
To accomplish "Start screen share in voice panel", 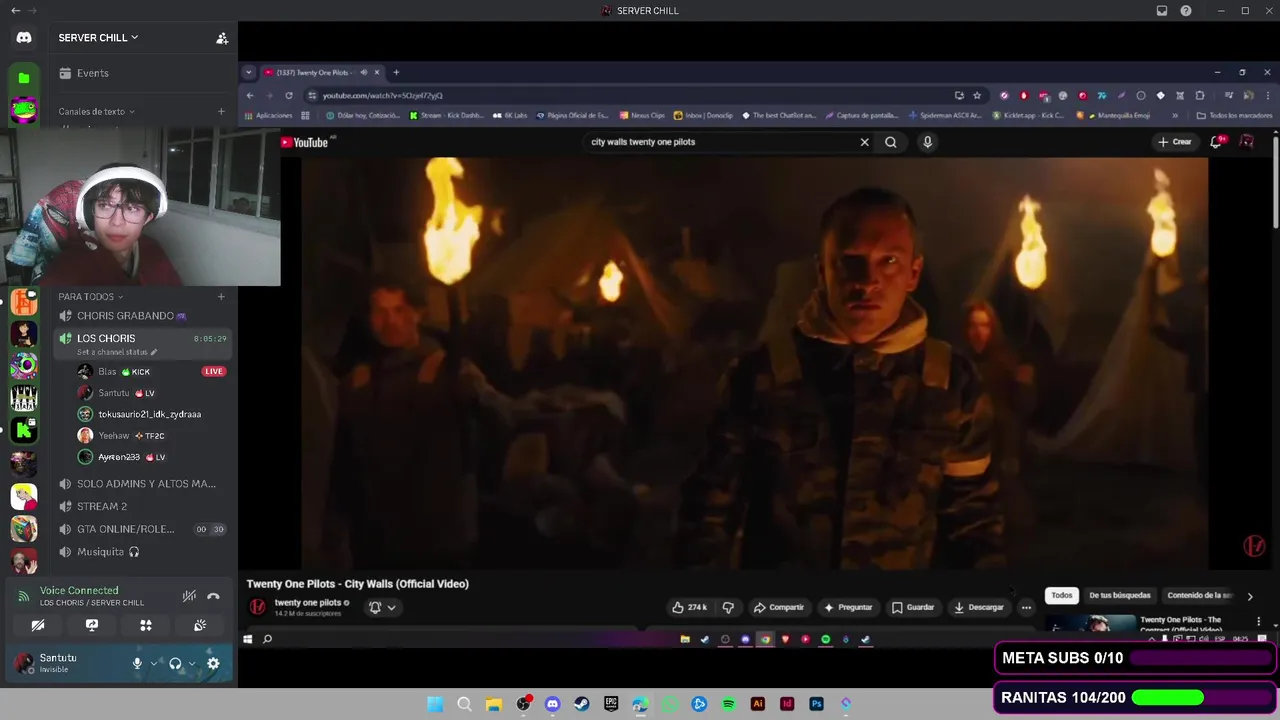I will (x=92, y=625).
